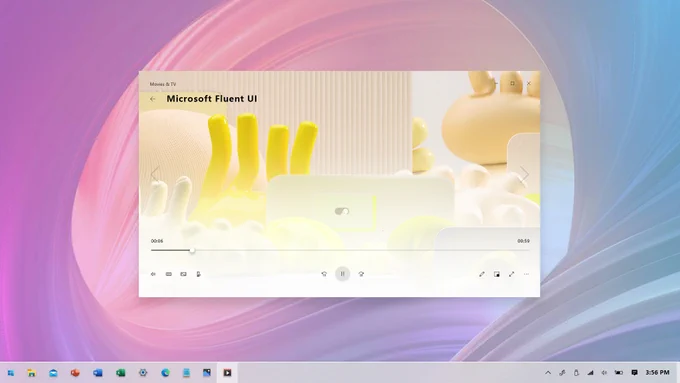Image resolution: width=680 pixels, height=383 pixels.
Task: Pause the video playback
Action: coord(342,274)
